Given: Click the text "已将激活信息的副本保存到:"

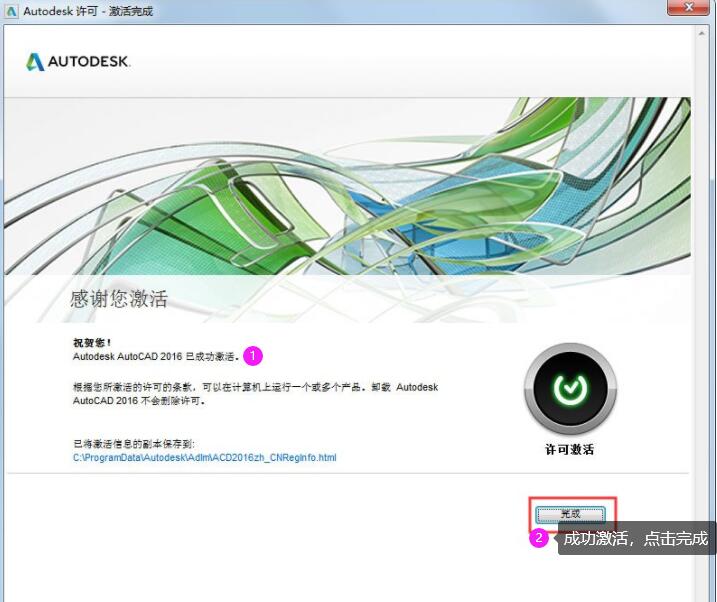Looking at the screenshot, I should tap(134, 444).
